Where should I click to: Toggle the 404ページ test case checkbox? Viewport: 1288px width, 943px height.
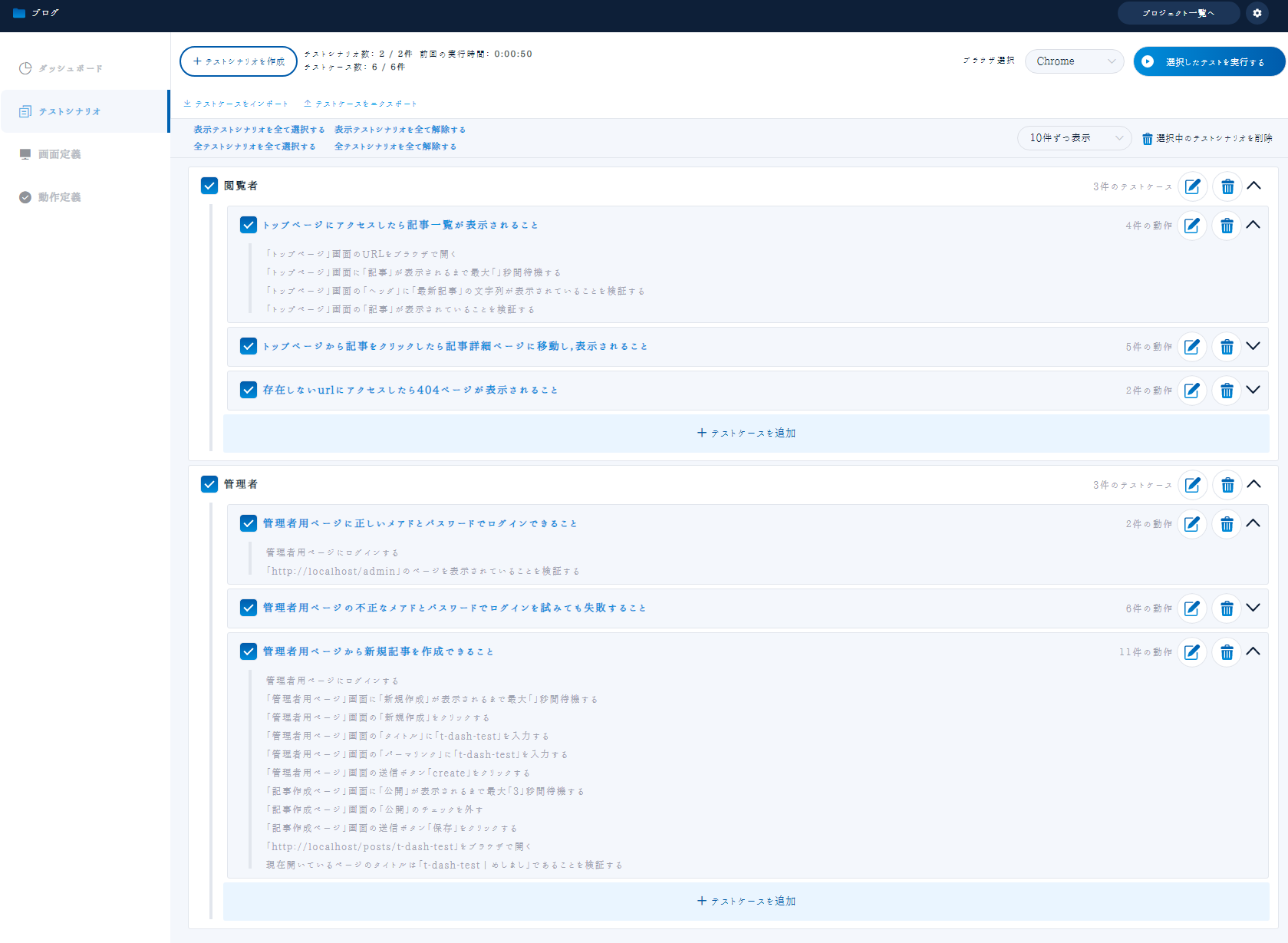coord(248,389)
